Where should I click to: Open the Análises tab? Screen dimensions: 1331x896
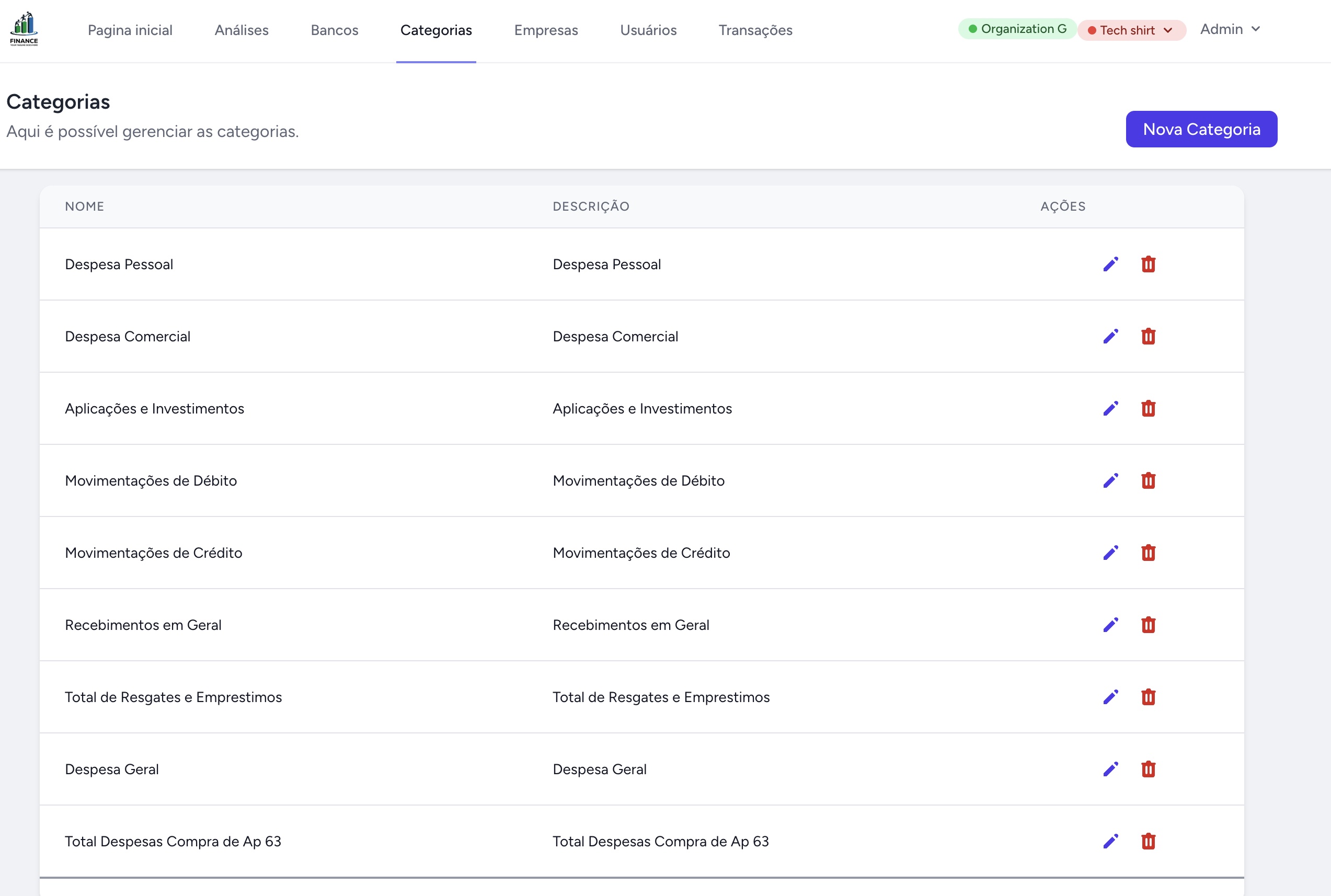[x=241, y=30]
